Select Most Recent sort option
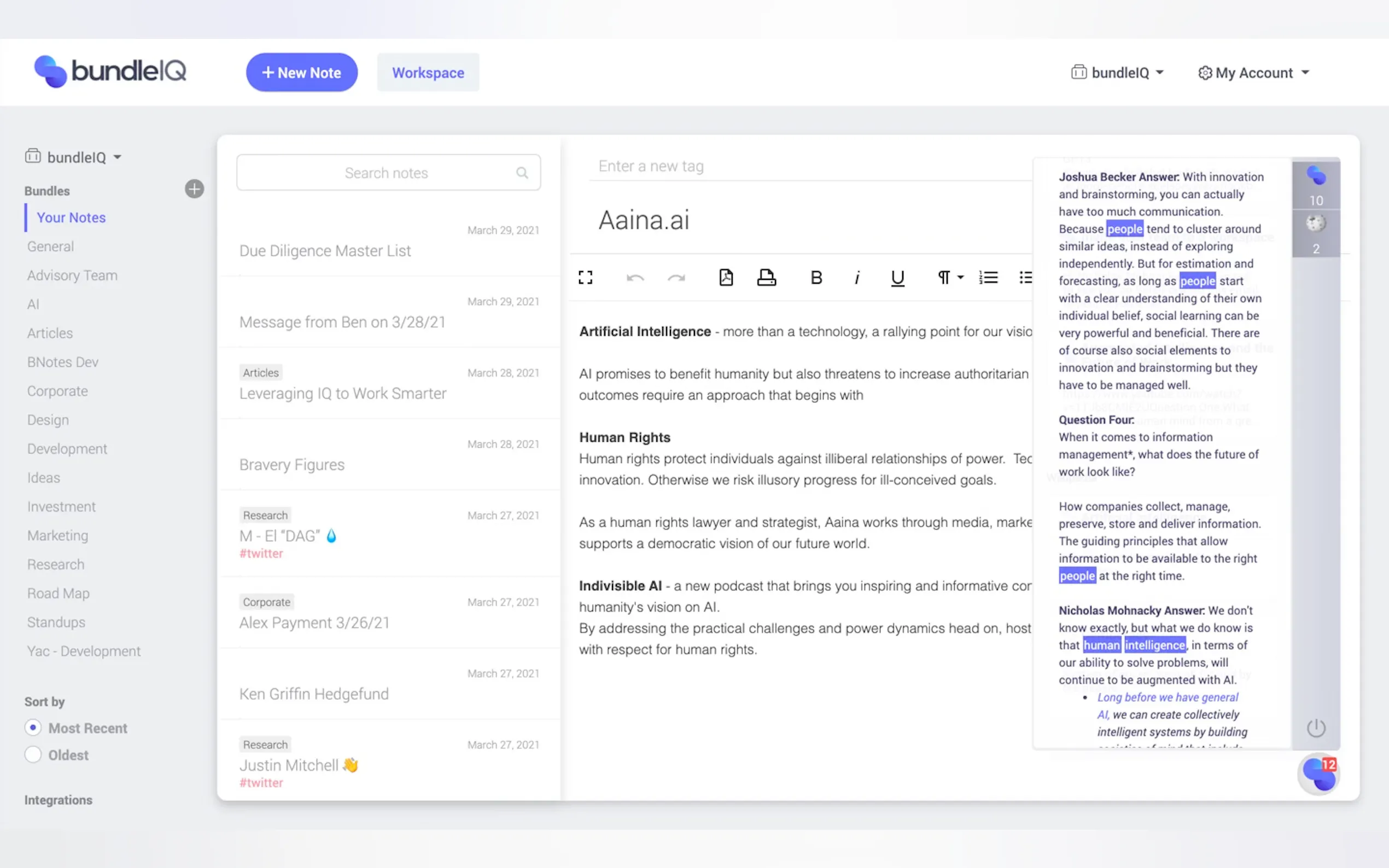1389x868 pixels. point(33,728)
